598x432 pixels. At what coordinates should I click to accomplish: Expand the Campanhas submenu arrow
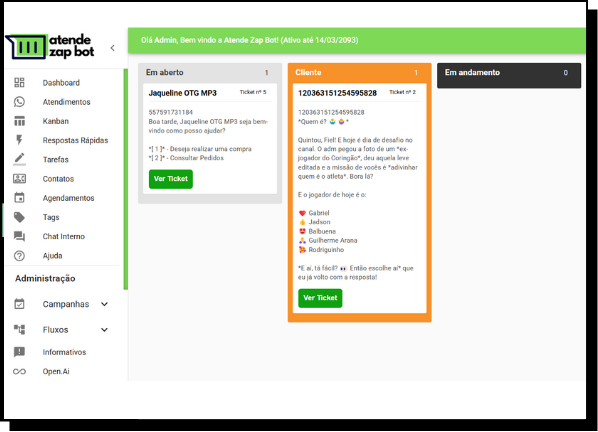pyautogui.click(x=104, y=304)
